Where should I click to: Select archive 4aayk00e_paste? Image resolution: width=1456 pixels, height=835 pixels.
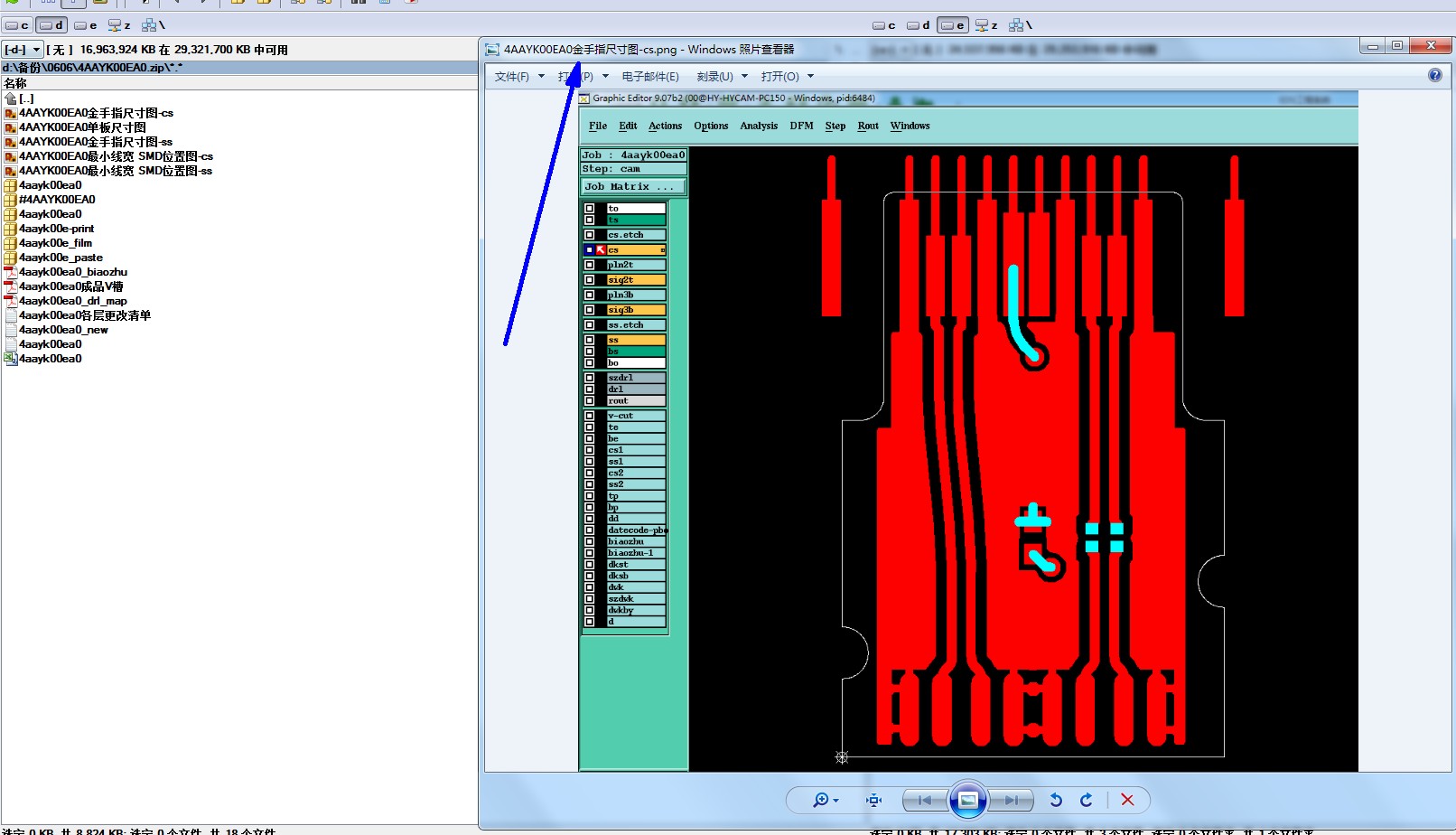tap(61, 258)
